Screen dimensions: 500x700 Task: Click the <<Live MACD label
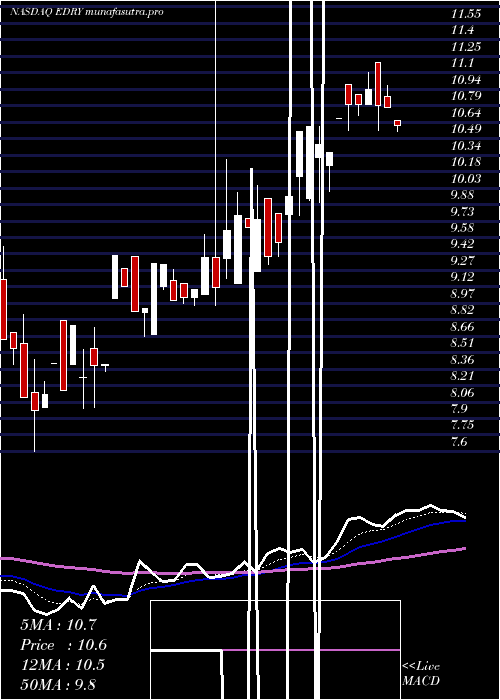(421, 674)
